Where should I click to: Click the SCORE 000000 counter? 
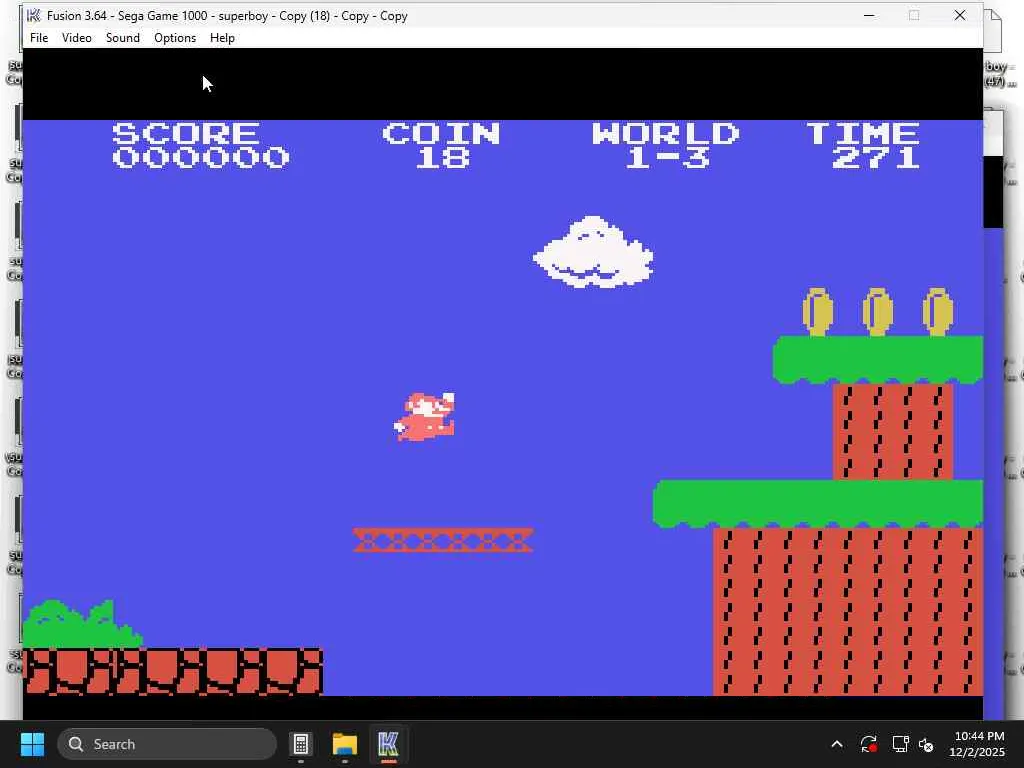200,145
